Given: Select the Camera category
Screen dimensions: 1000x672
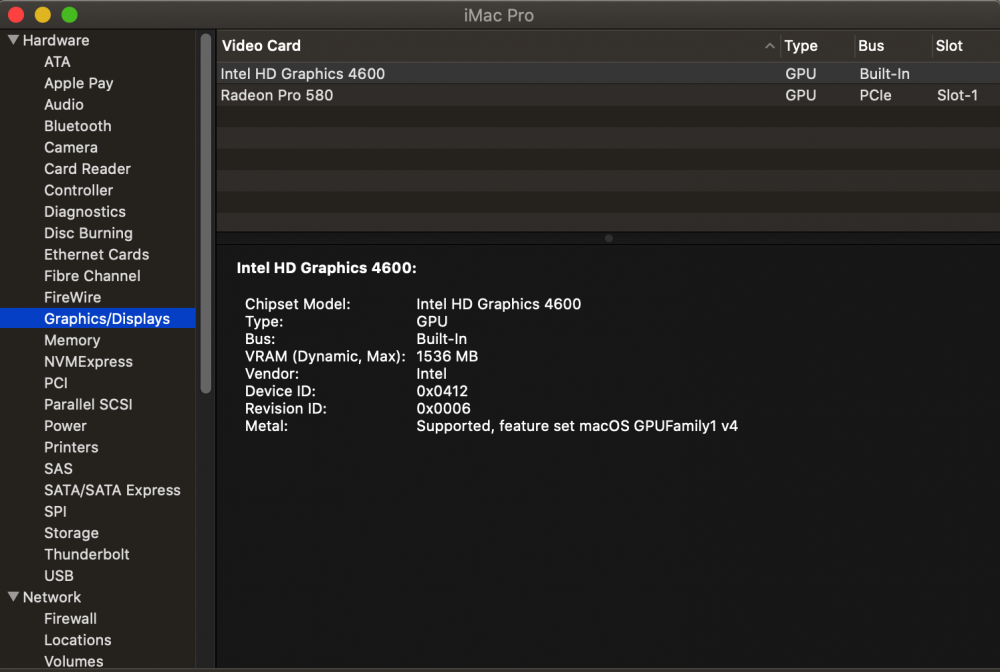Looking at the screenshot, I should 70,147.
